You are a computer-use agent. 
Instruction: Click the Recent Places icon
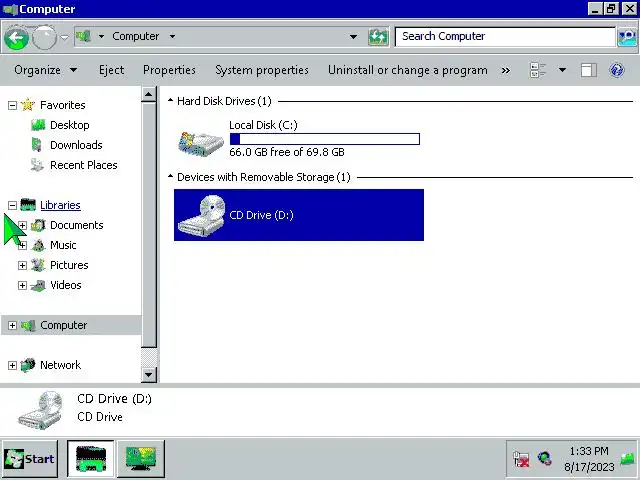coord(37,165)
